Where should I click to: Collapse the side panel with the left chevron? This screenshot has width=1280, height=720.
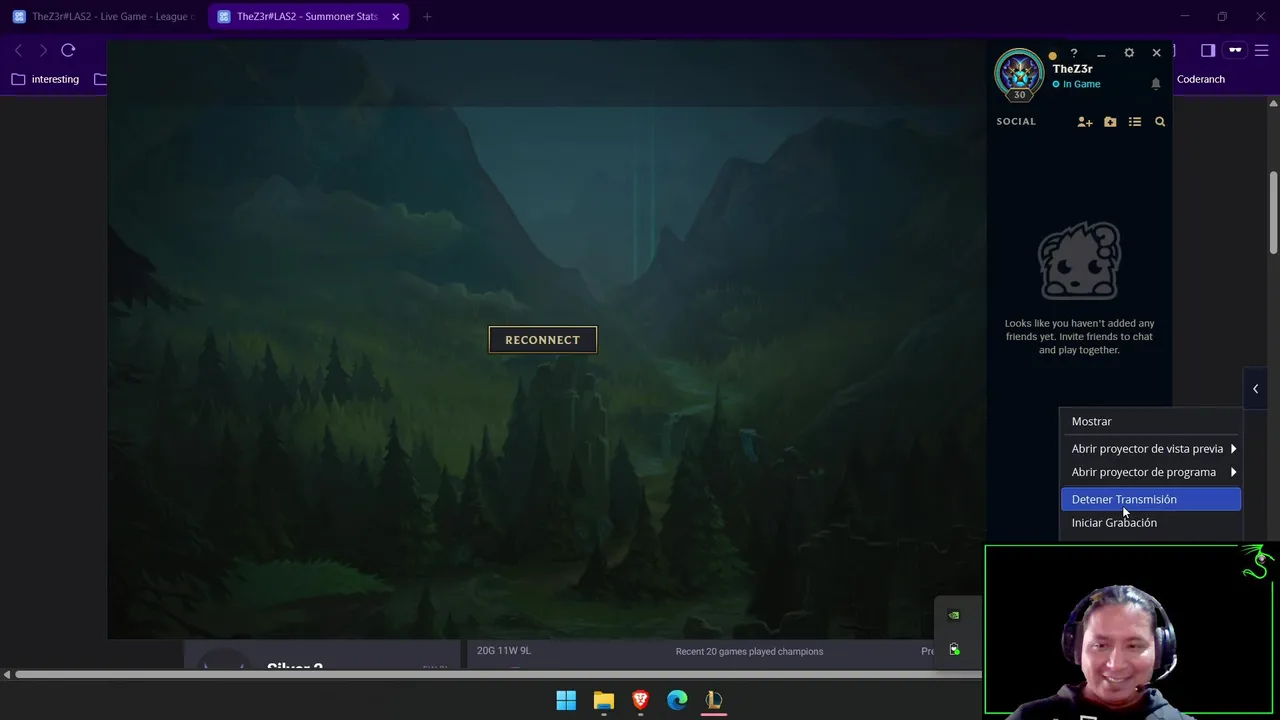point(1255,389)
